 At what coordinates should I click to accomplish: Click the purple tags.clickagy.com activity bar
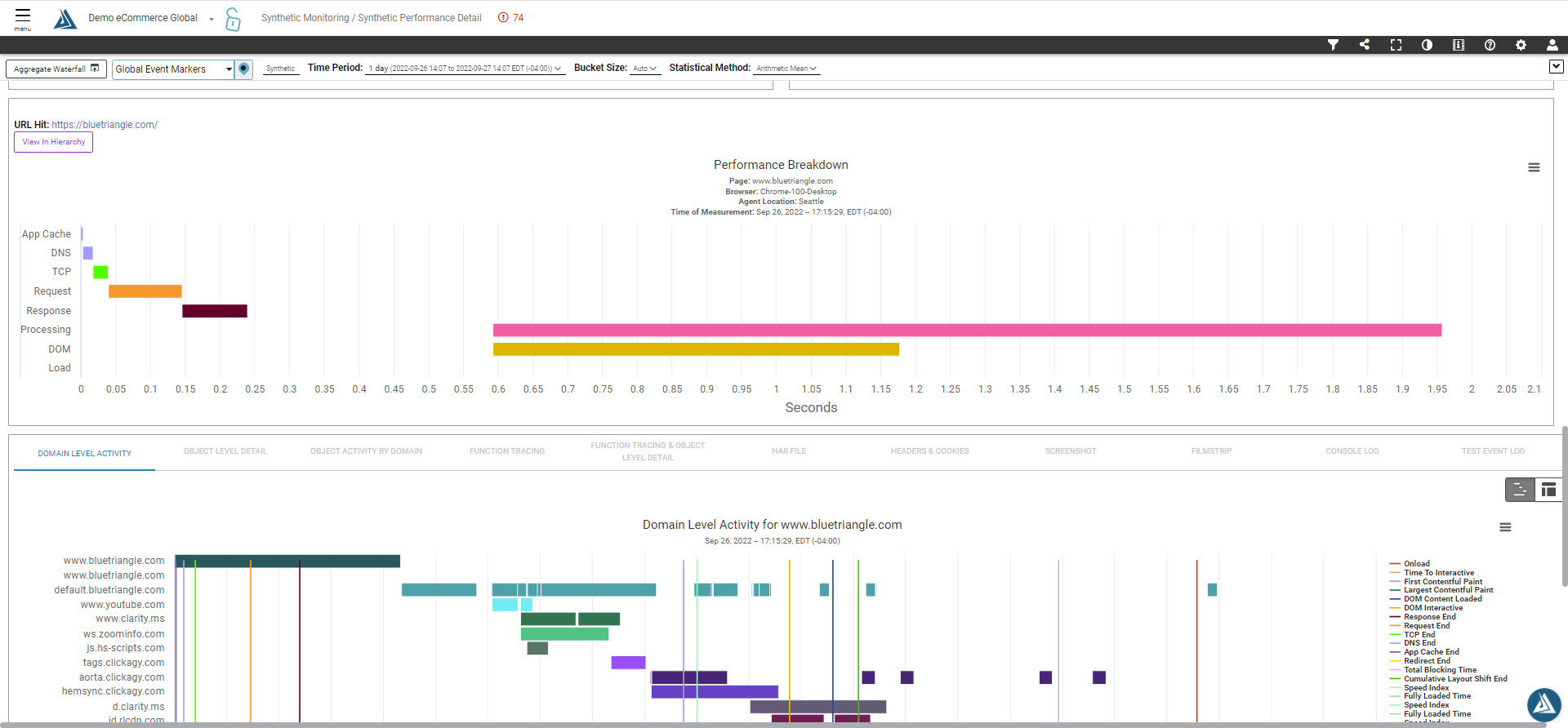click(x=628, y=663)
